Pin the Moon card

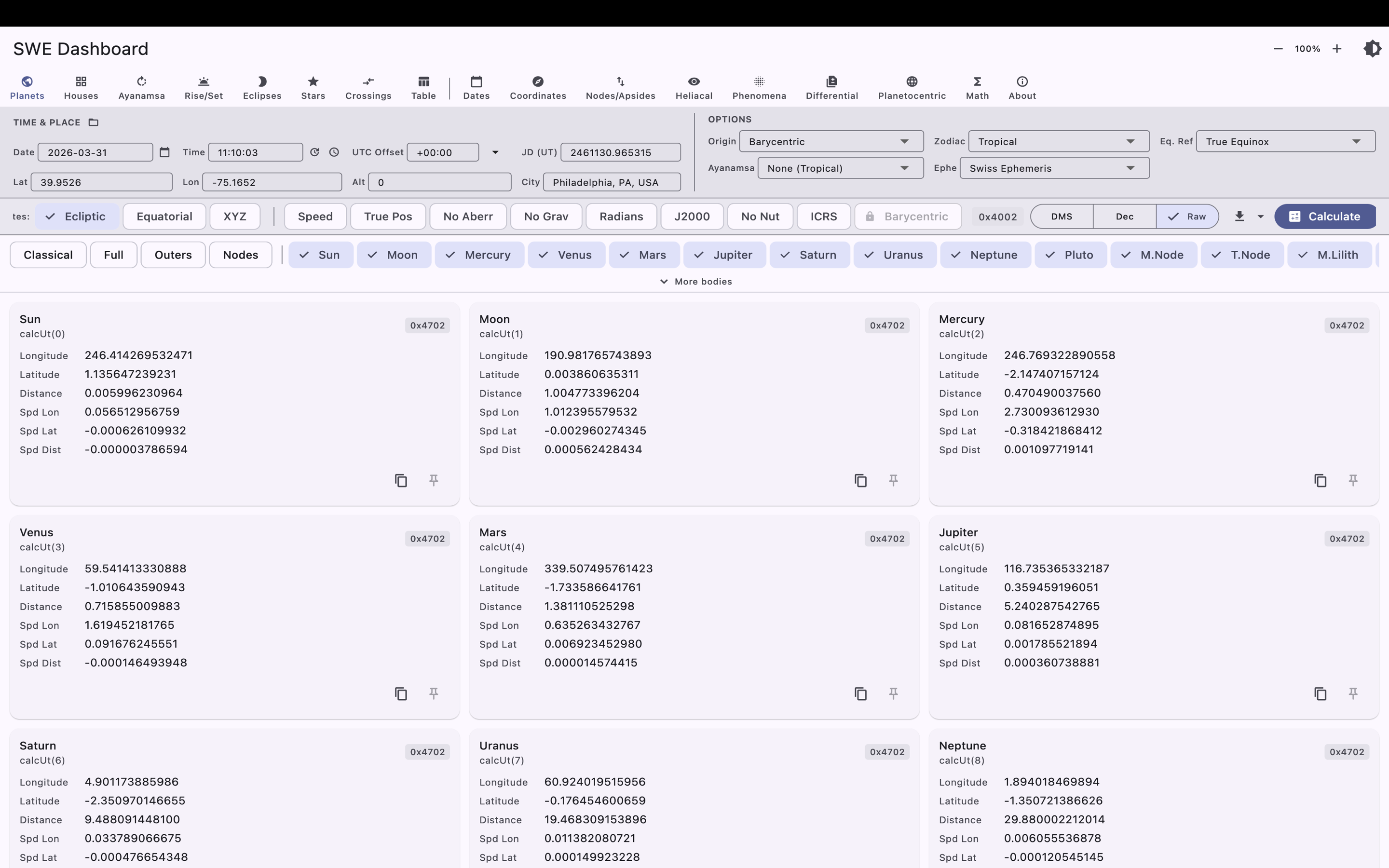coord(894,480)
